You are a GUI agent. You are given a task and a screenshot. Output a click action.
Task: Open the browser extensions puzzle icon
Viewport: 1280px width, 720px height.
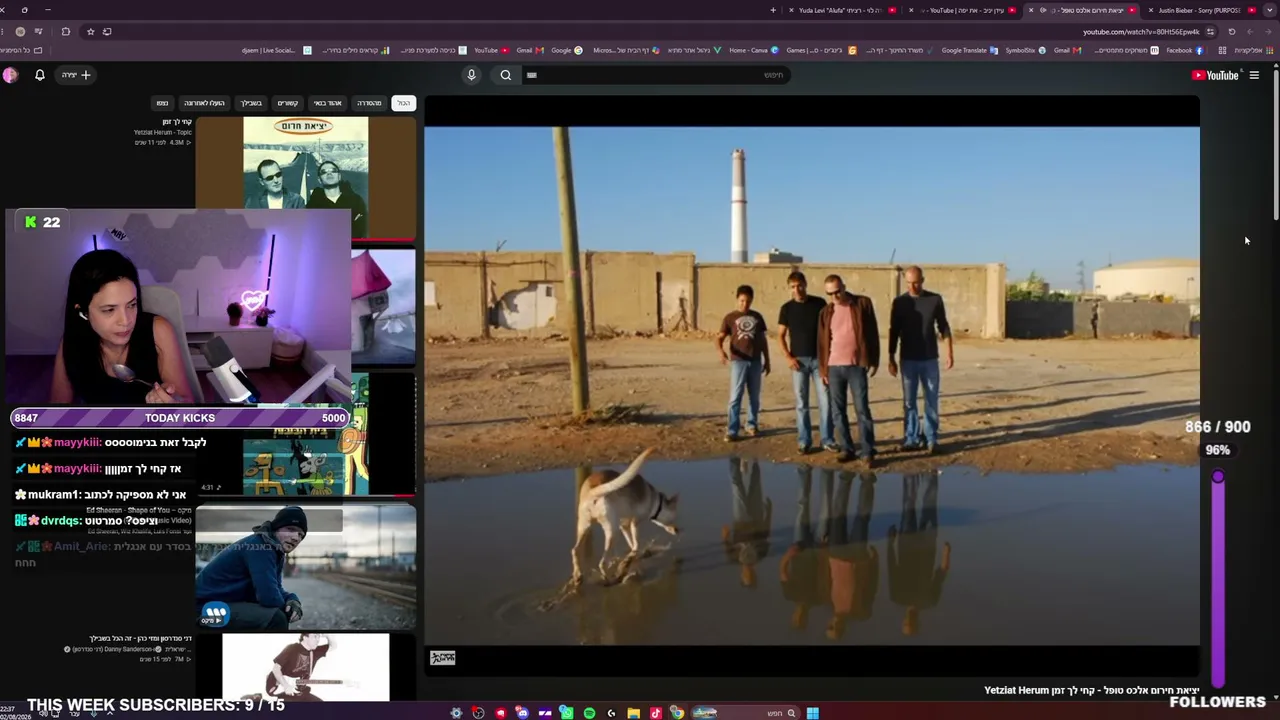click(66, 32)
